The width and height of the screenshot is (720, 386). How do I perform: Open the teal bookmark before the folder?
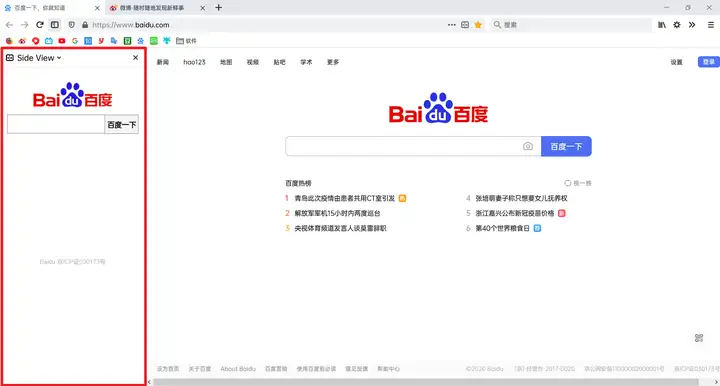(x=167, y=41)
